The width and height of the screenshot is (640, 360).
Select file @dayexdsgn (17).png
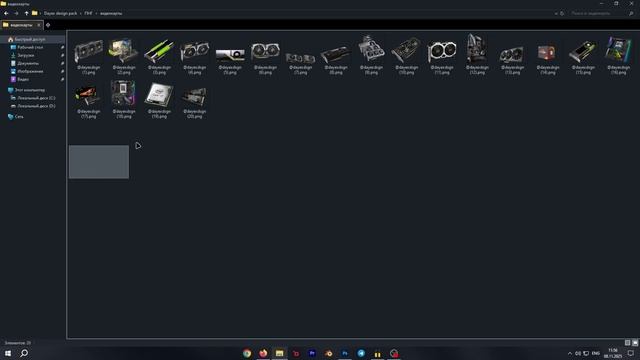pos(89,100)
